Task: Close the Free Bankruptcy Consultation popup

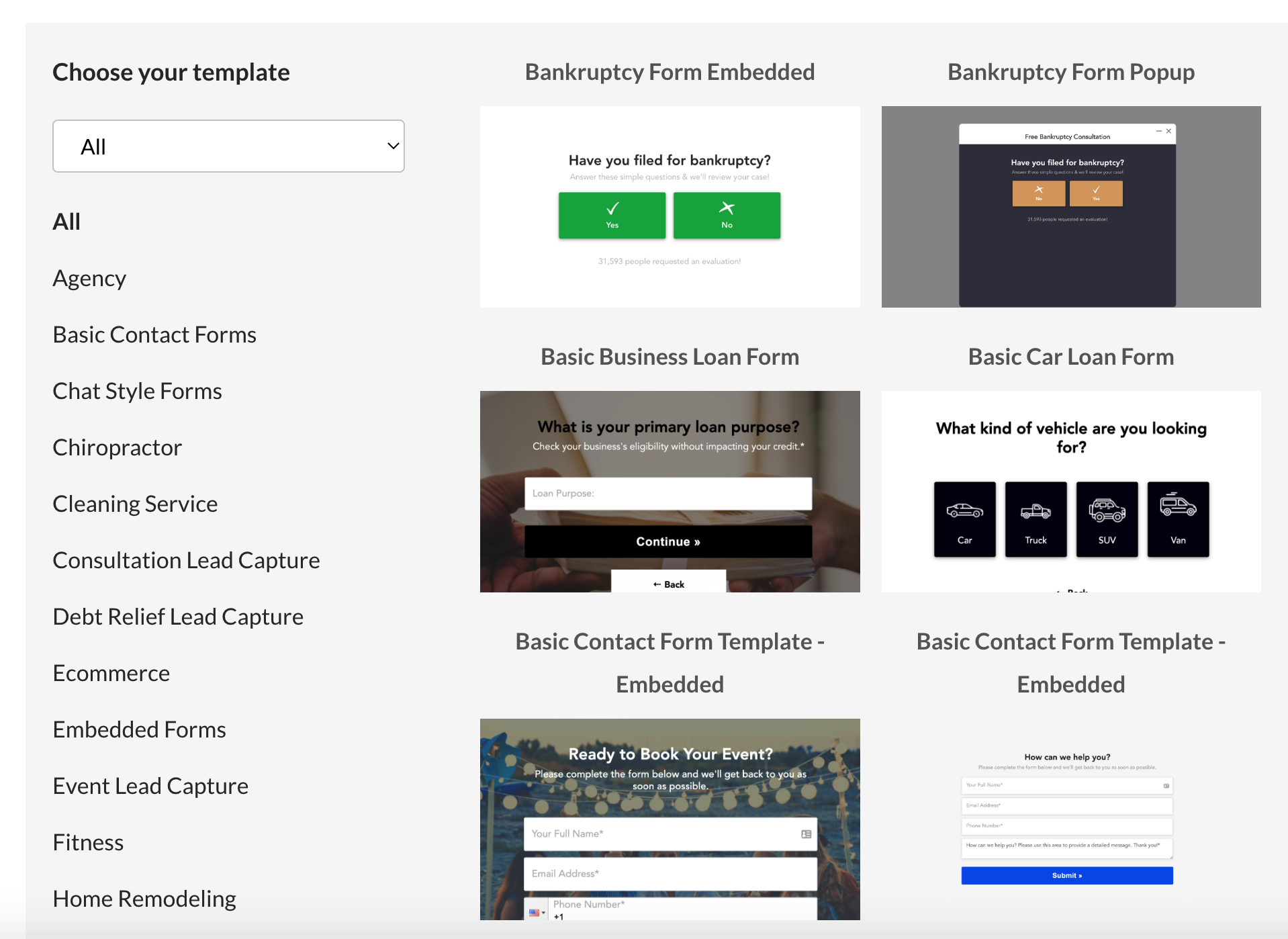Action: (1168, 131)
